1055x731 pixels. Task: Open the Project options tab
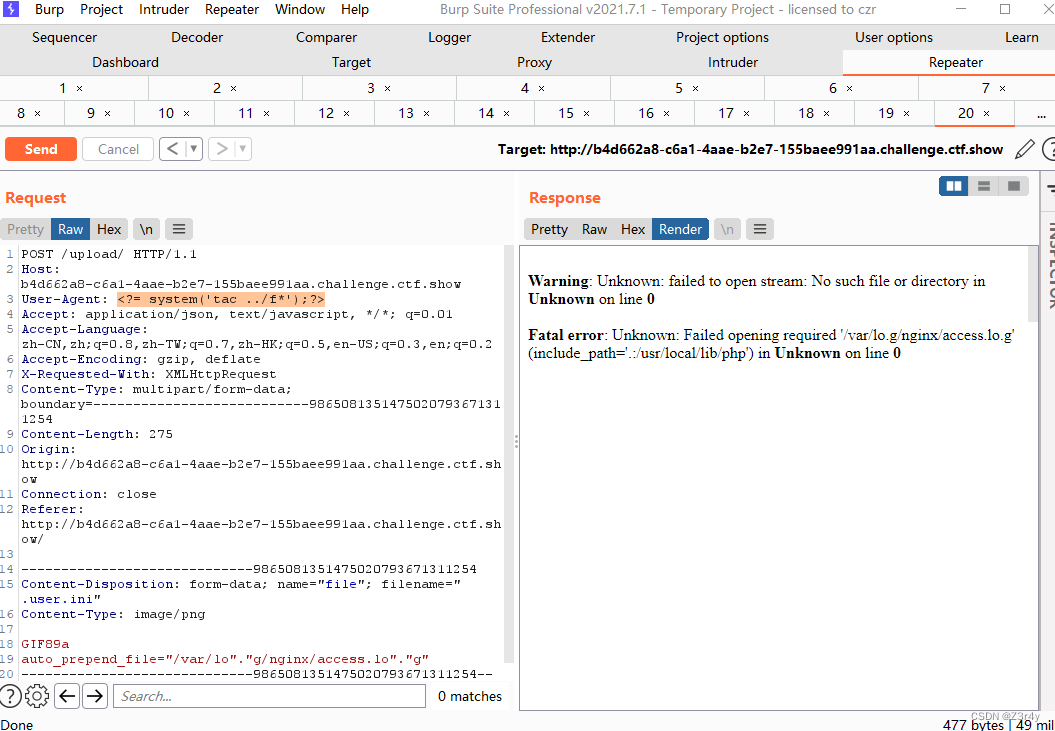point(723,38)
